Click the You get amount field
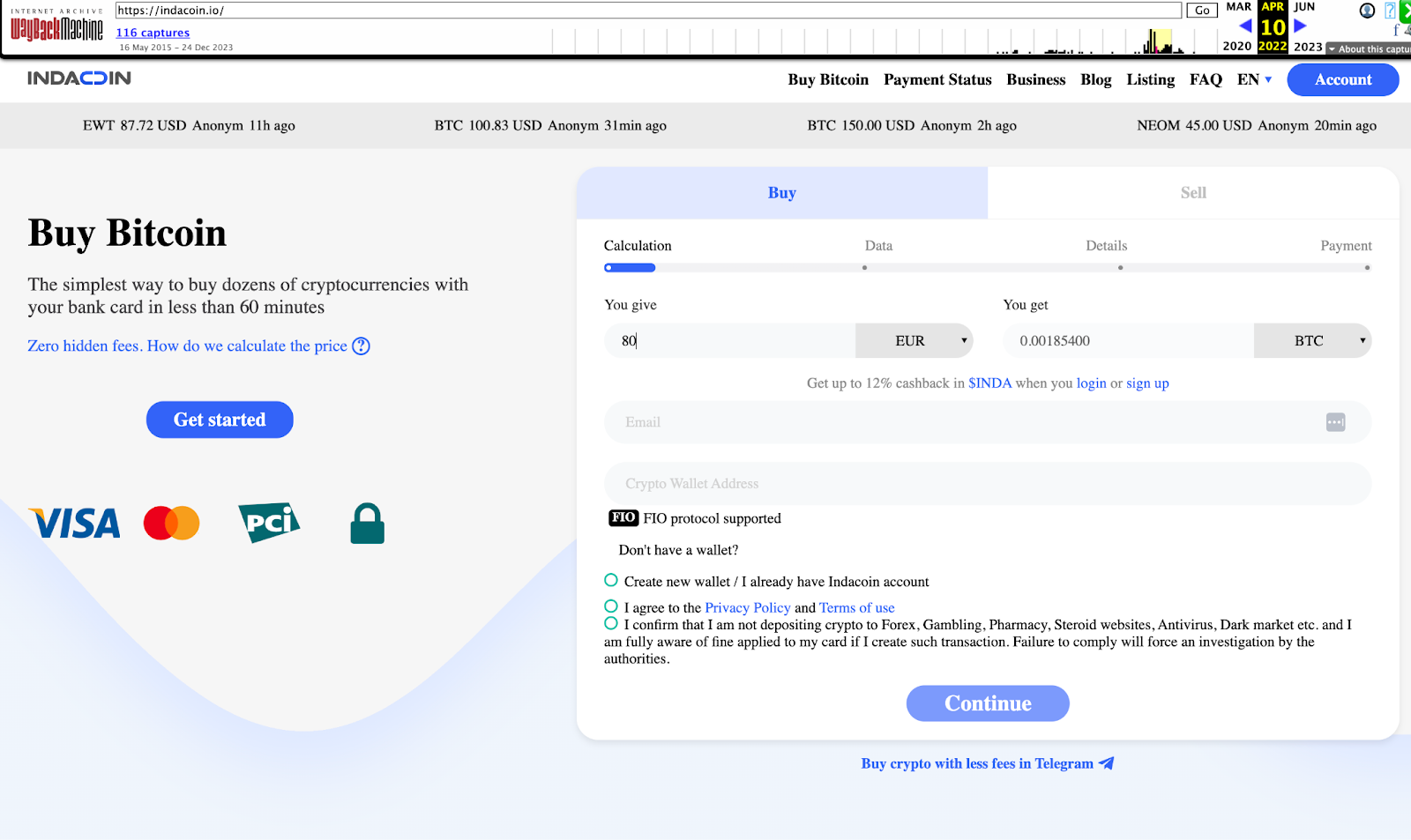The height and width of the screenshot is (840, 1411). (1128, 340)
